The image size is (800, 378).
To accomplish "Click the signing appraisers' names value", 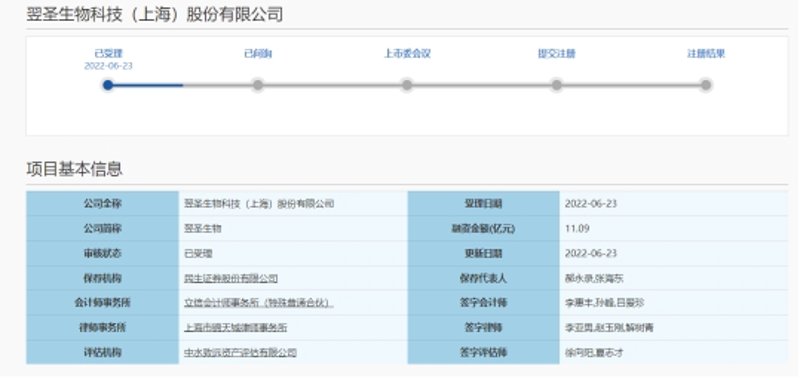I will [x=594, y=352].
